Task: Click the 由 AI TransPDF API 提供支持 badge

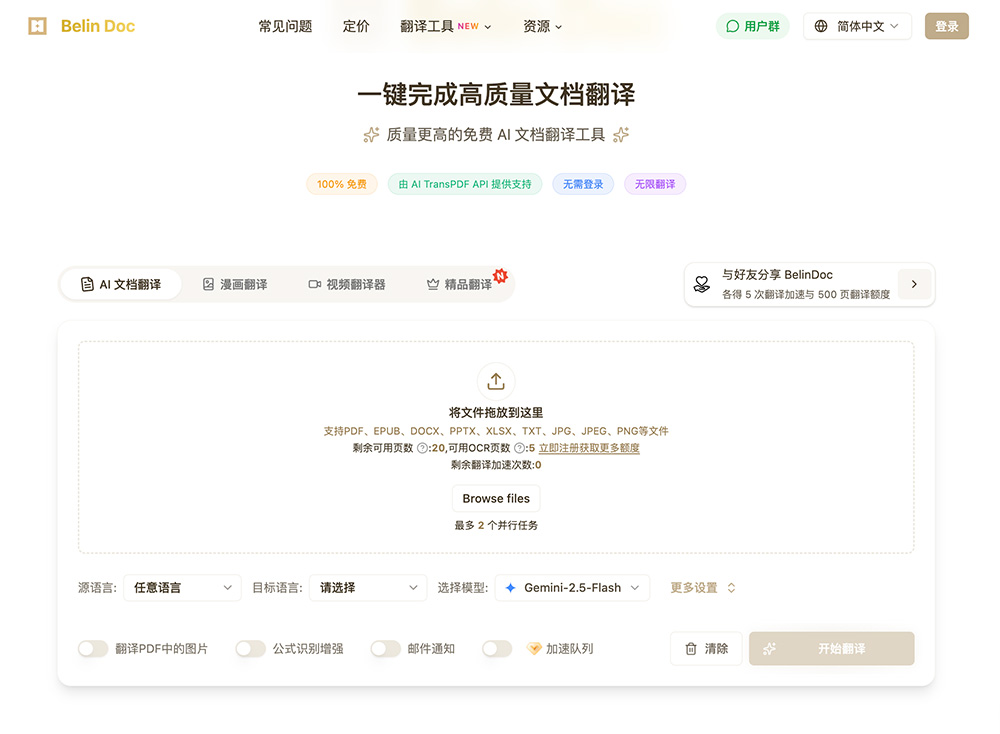Action: (465, 184)
